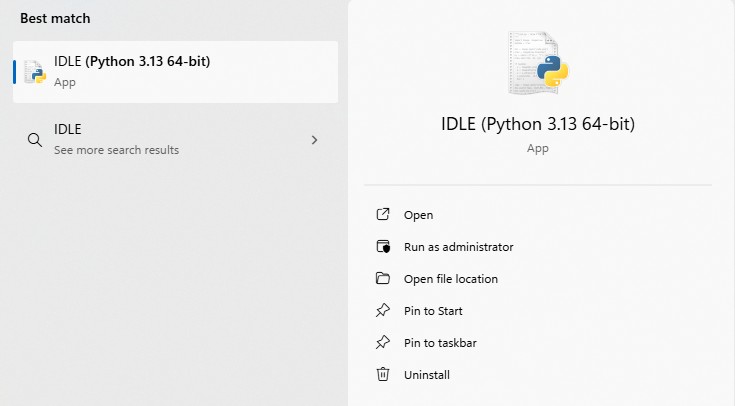
Task: Expand IDLE more search results chevron
Action: point(315,140)
